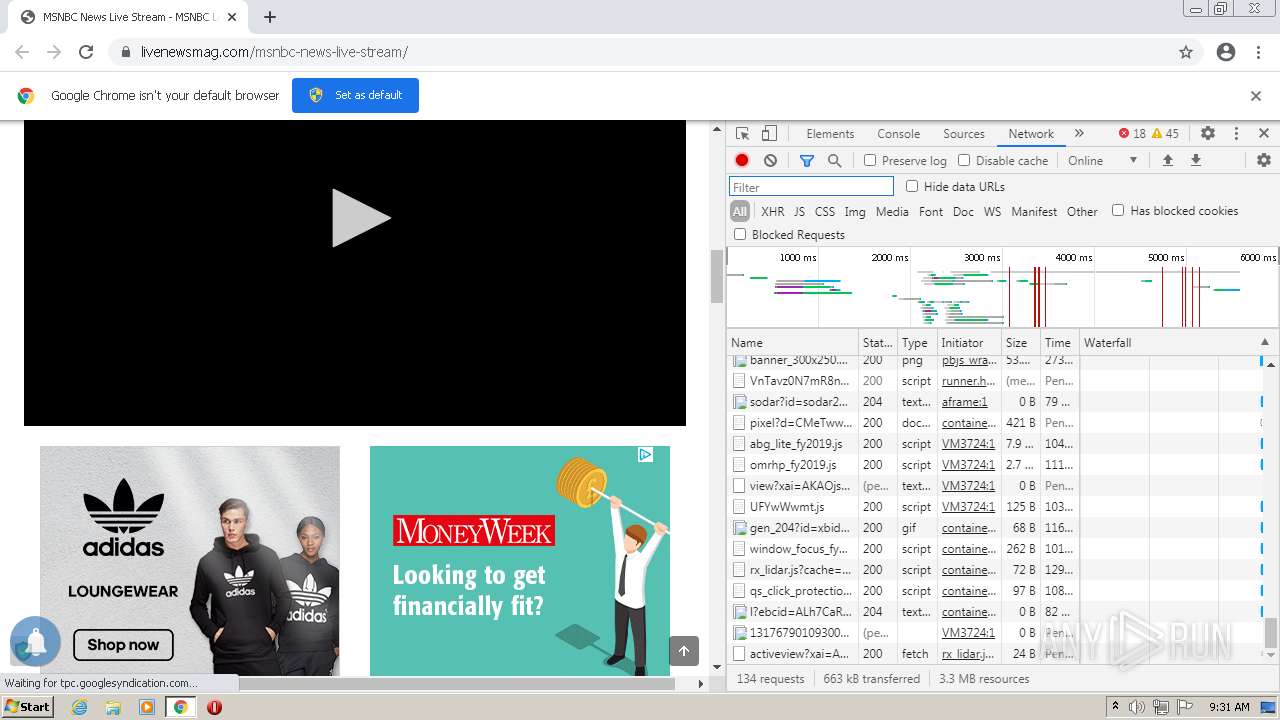The width and height of the screenshot is (1280, 720).
Task: Click the address bar URL
Action: tap(274, 52)
